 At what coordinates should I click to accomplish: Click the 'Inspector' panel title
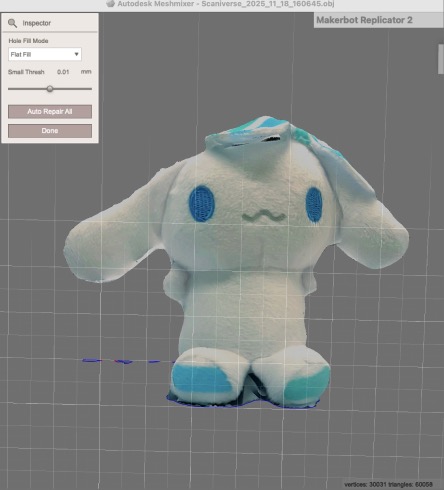coord(37,23)
